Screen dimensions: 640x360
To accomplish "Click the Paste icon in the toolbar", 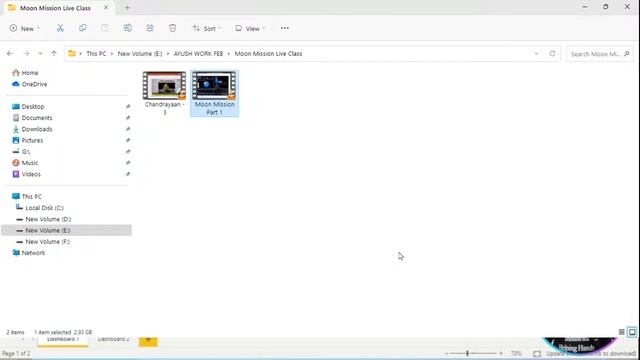I will 105,28.
